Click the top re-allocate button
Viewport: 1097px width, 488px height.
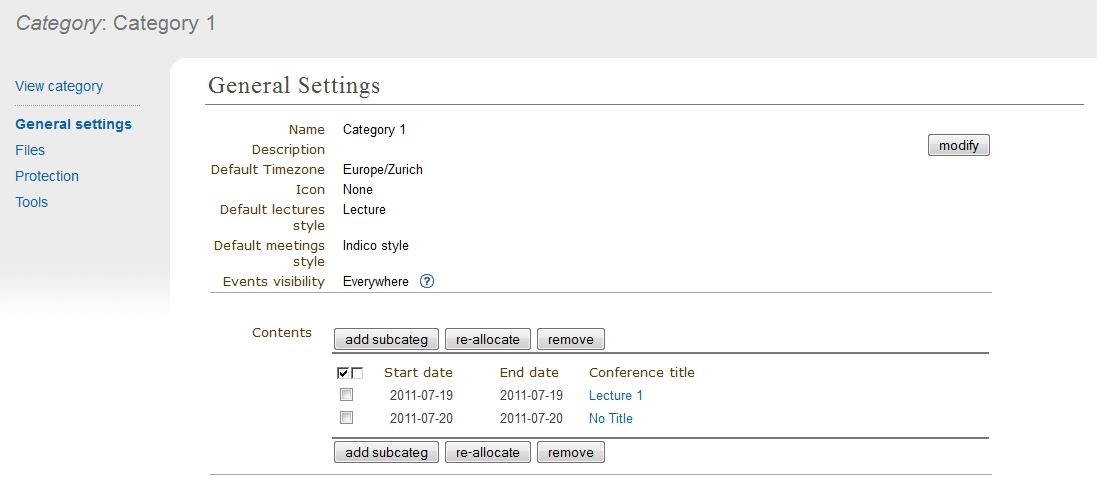click(488, 340)
